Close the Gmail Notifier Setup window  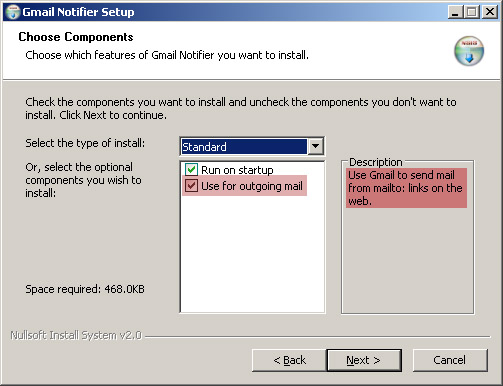coord(490,12)
